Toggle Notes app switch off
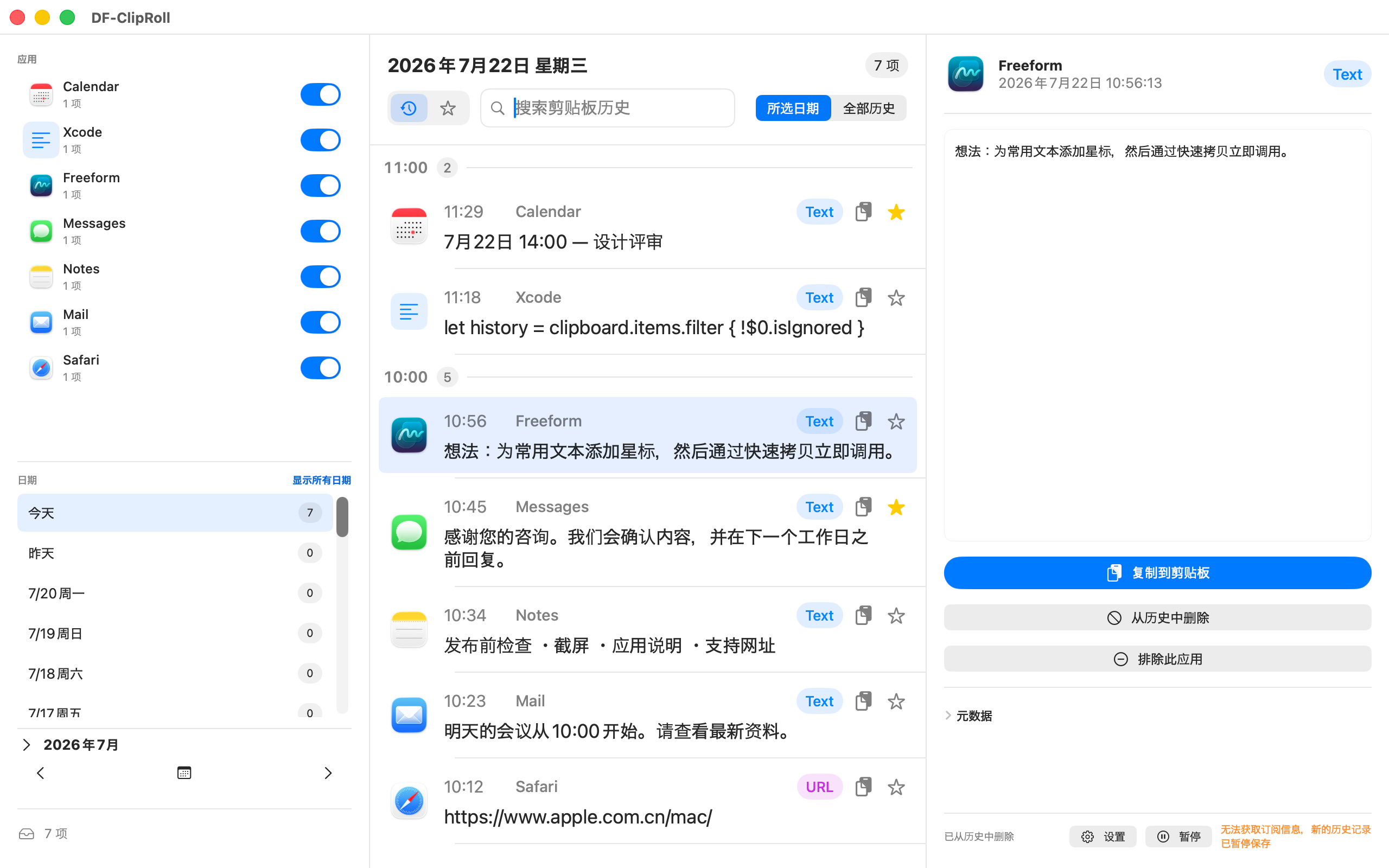 click(x=320, y=277)
